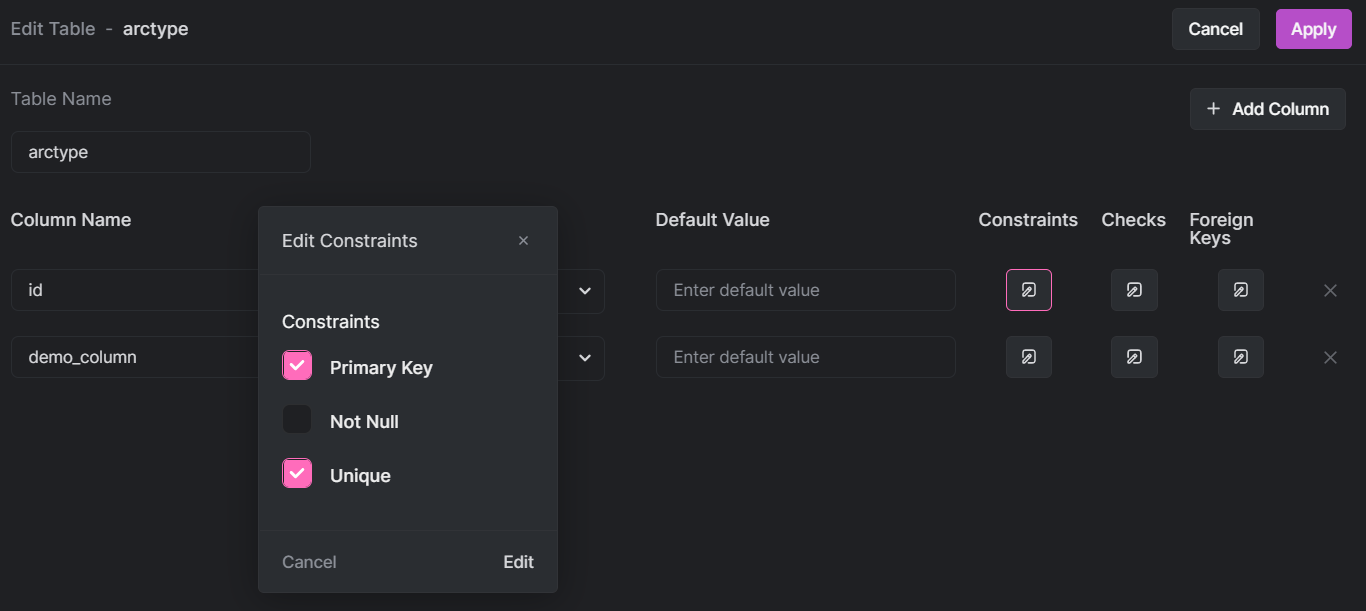Expand the type dropdown for demo_column row
This screenshot has width=1366, height=611.
(585, 357)
